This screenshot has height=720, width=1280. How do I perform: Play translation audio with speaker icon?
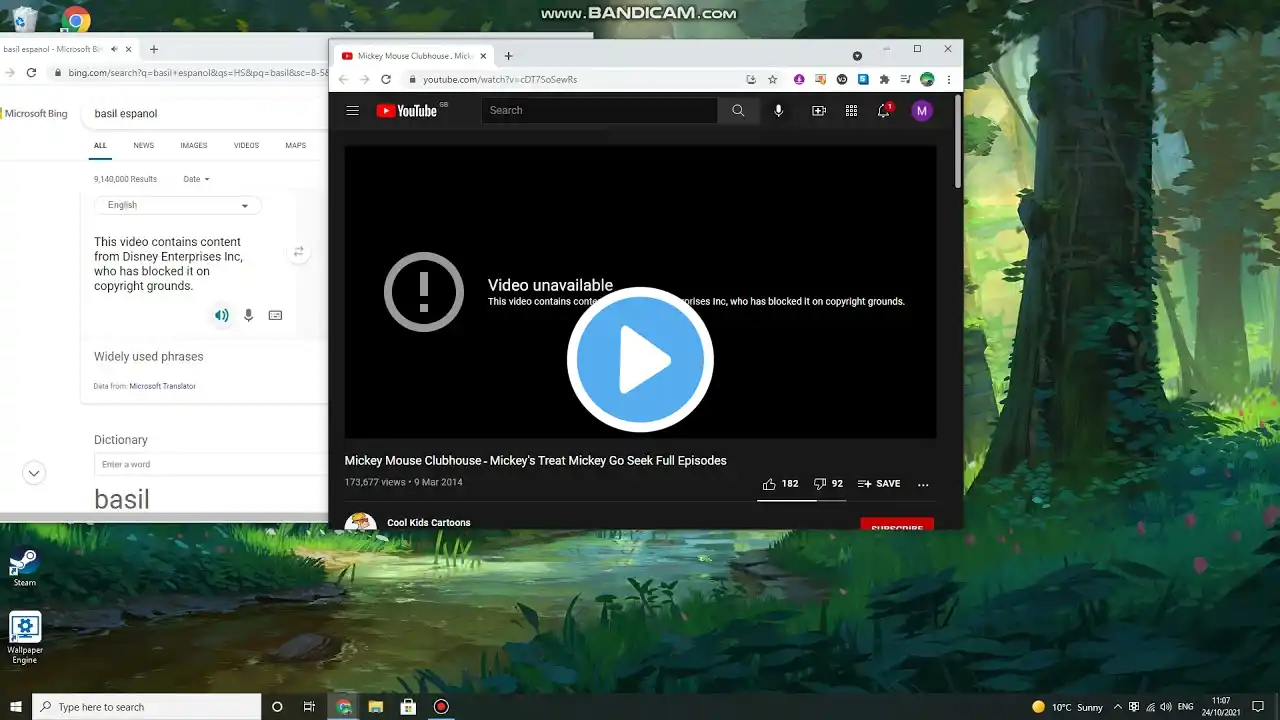(222, 315)
